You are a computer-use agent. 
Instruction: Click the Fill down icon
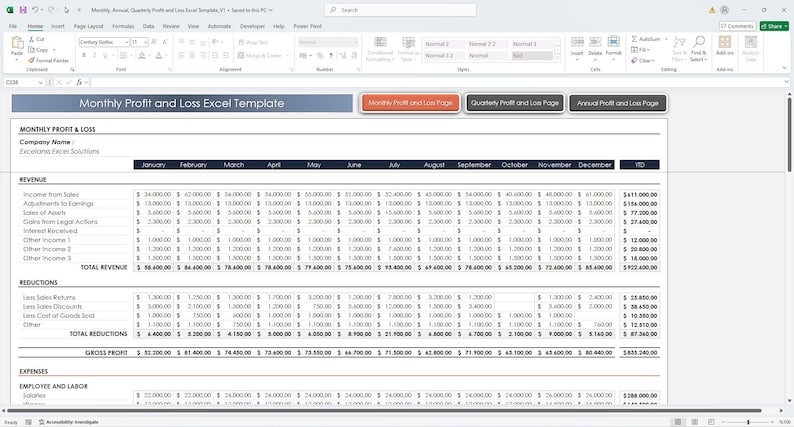[x=634, y=50]
